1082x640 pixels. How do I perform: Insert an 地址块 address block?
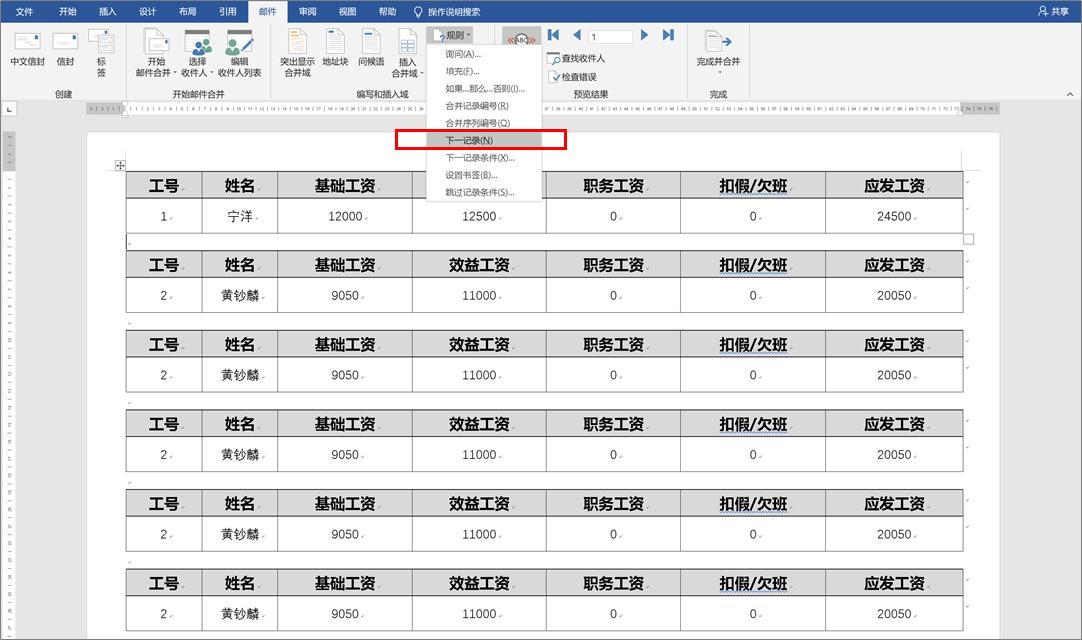[x=334, y=50]
